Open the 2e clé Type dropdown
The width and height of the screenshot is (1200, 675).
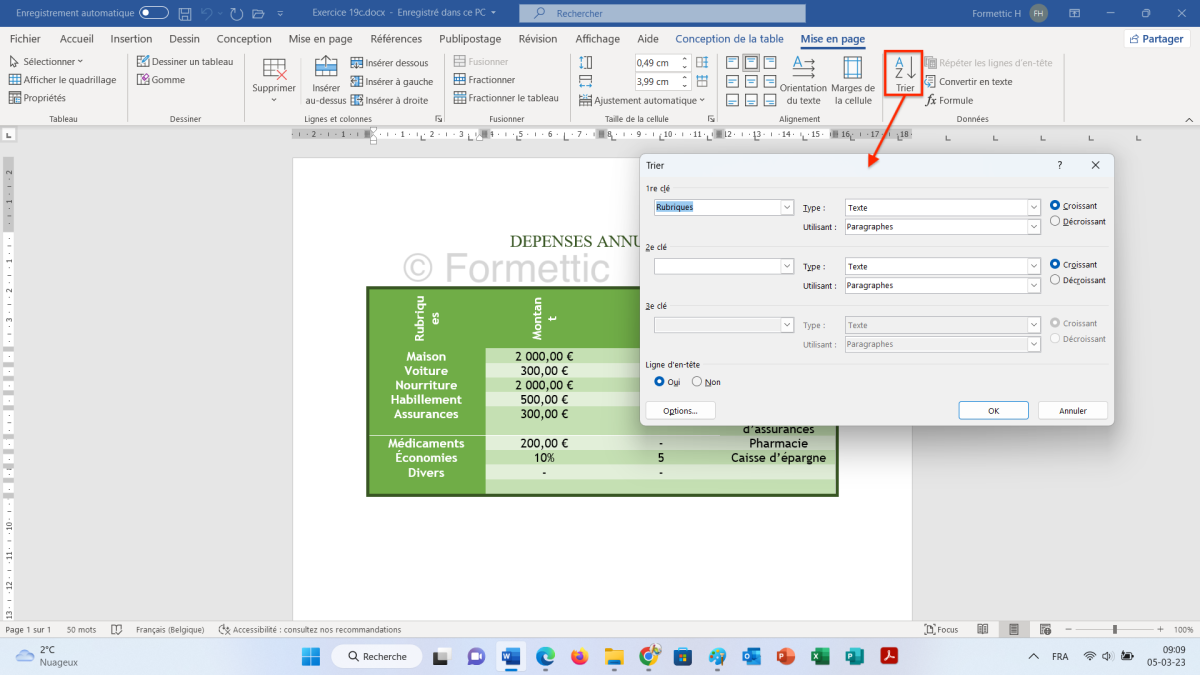pyautogui.click(x=1034, y=266)
